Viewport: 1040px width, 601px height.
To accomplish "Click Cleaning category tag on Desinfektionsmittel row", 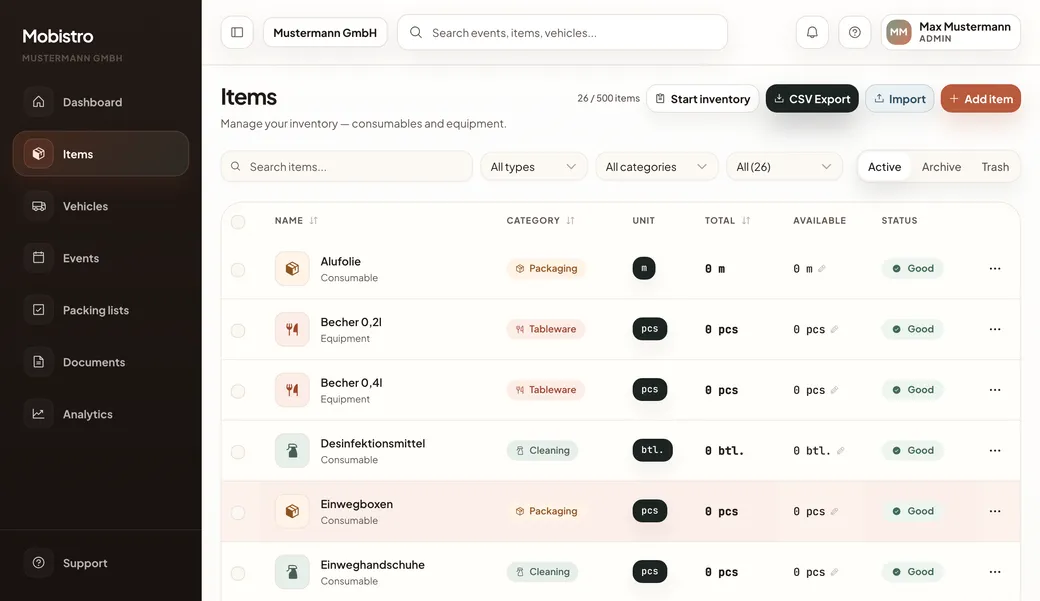I will click(x=542, y=450).
